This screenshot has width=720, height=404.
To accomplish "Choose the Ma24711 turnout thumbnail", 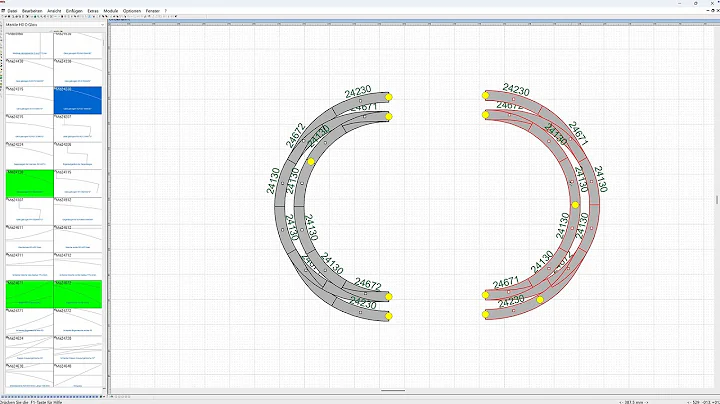I will 29,266.
